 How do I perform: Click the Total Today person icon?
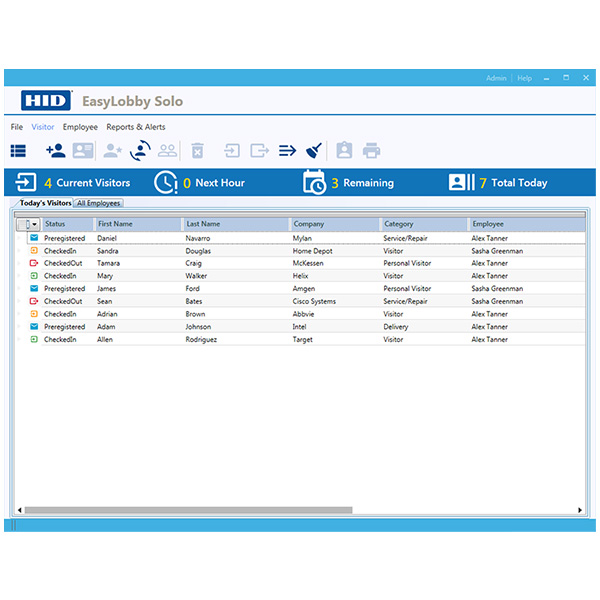click(461, 182)
